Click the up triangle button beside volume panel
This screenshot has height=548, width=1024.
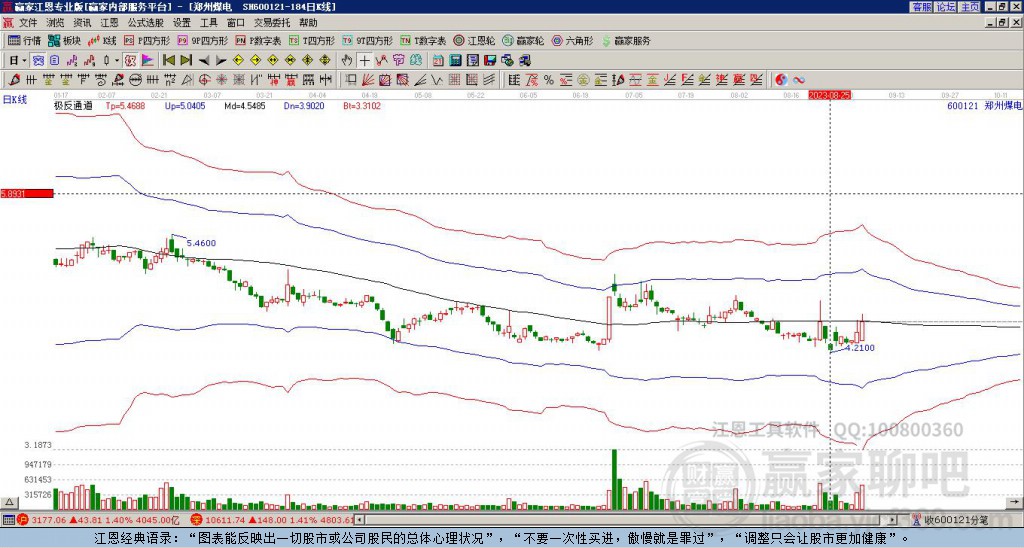[9, 502]
